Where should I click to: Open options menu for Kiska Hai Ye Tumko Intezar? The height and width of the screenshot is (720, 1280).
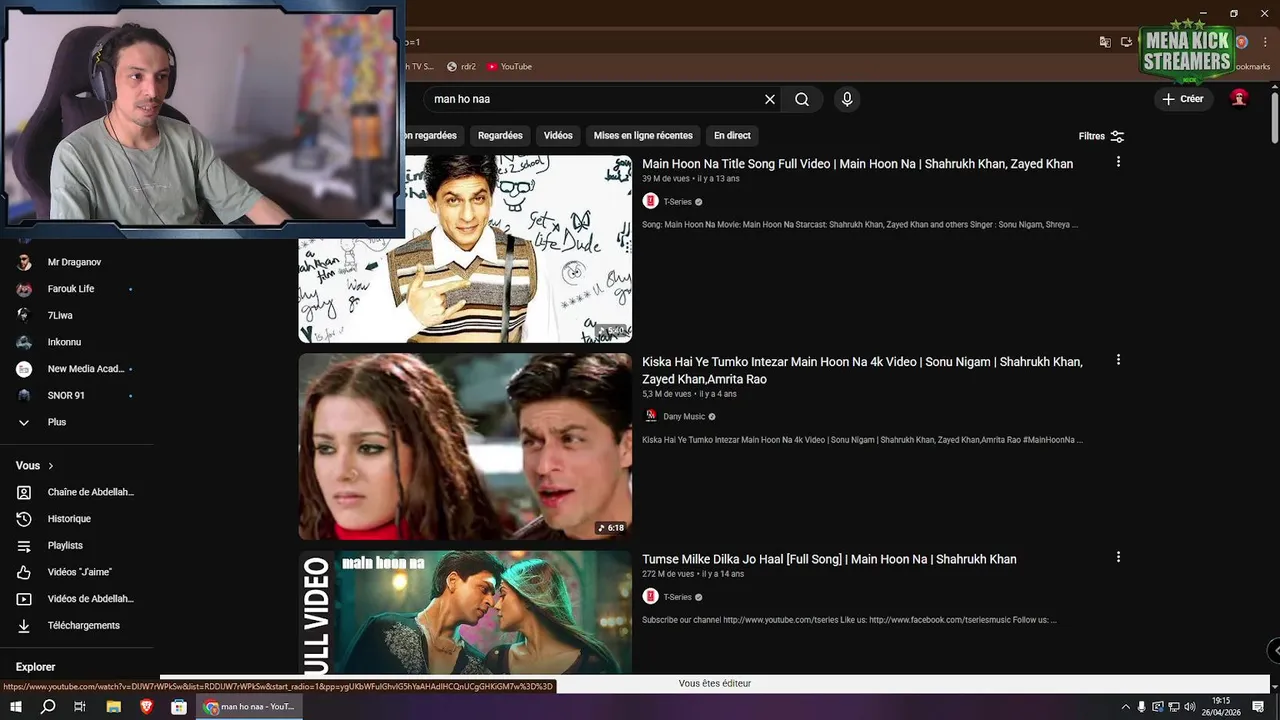click(1118, 360)
